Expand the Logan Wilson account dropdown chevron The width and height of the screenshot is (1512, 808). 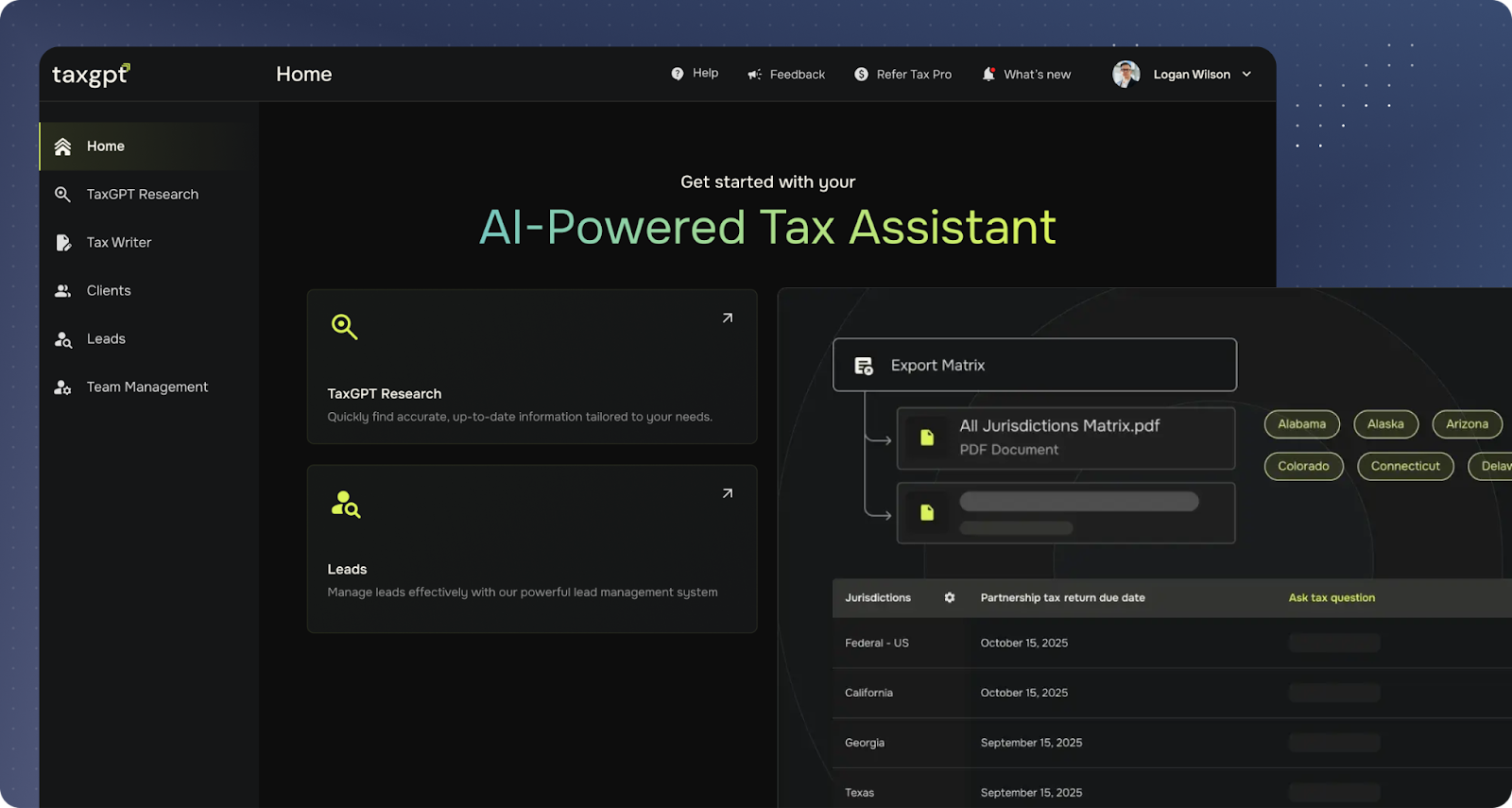[x=1246, y=74]
